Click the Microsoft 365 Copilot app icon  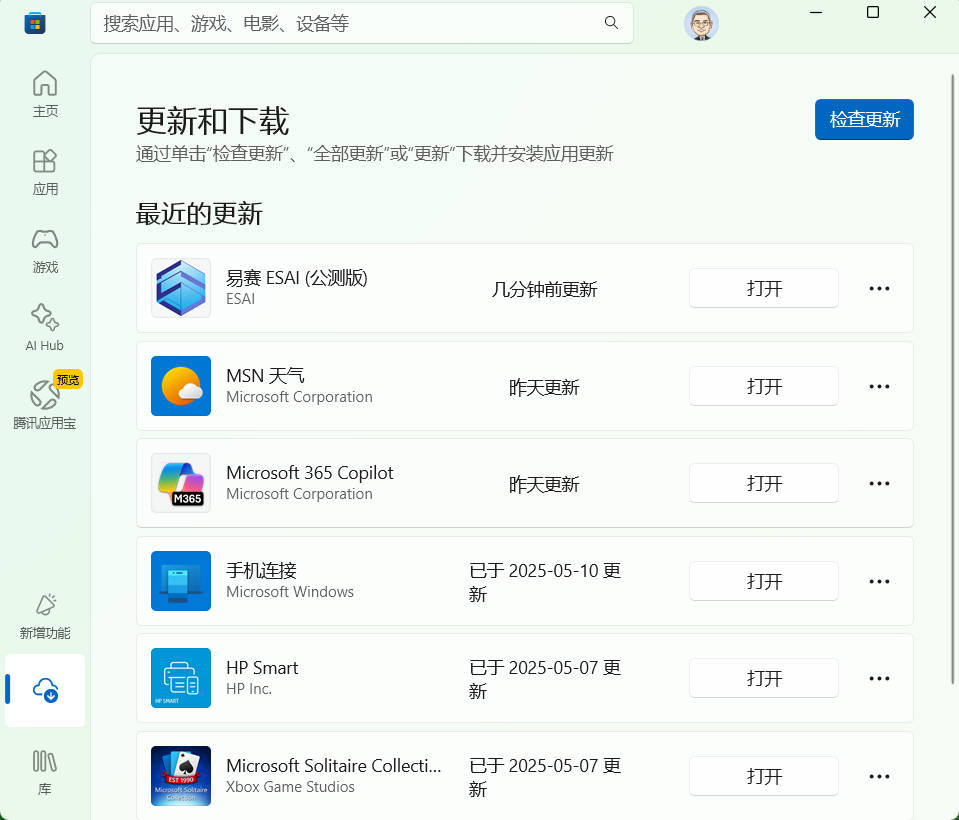(181, 483)
